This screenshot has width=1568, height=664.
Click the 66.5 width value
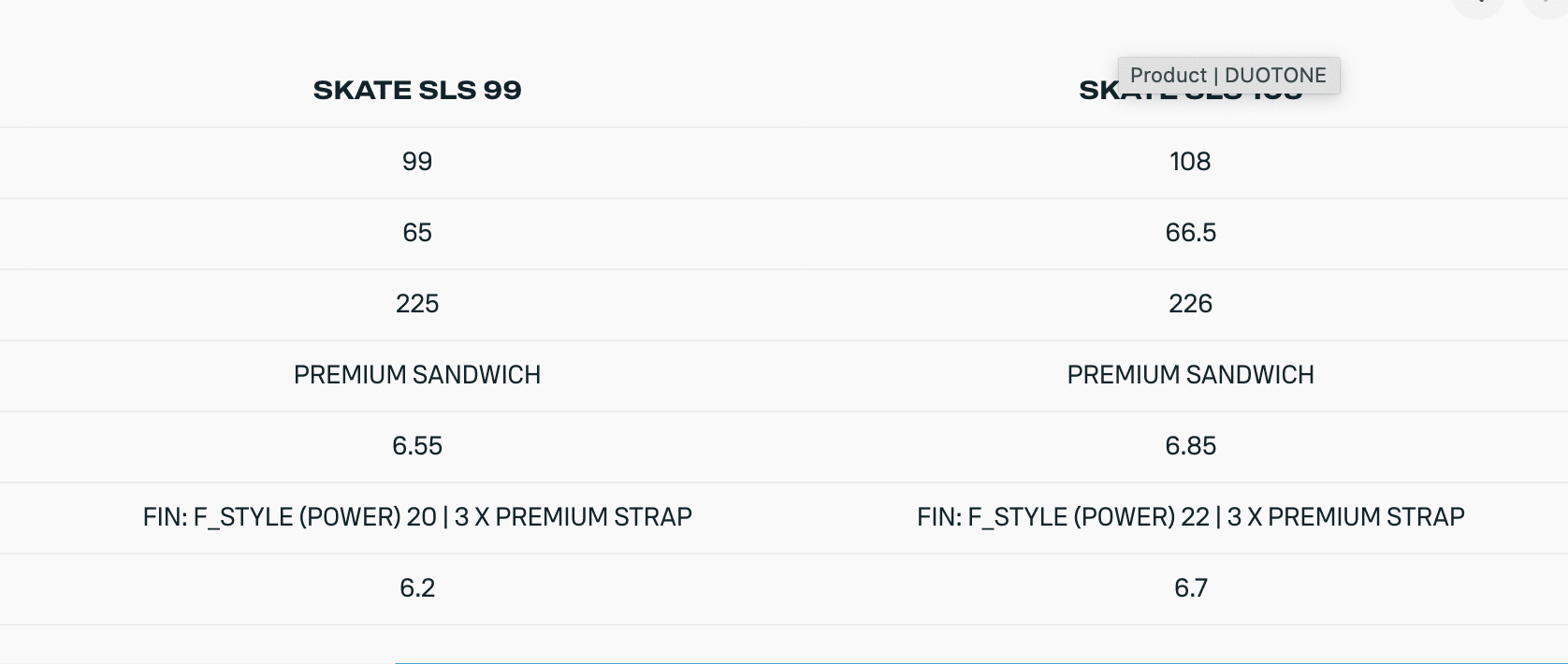coord(1190,233)
